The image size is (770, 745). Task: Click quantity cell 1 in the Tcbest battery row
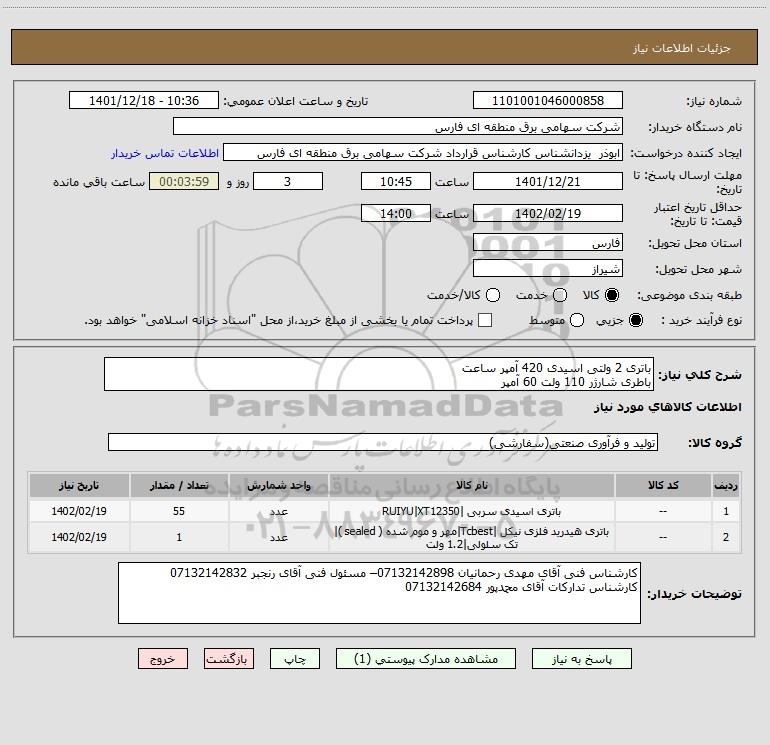(179, 537)
